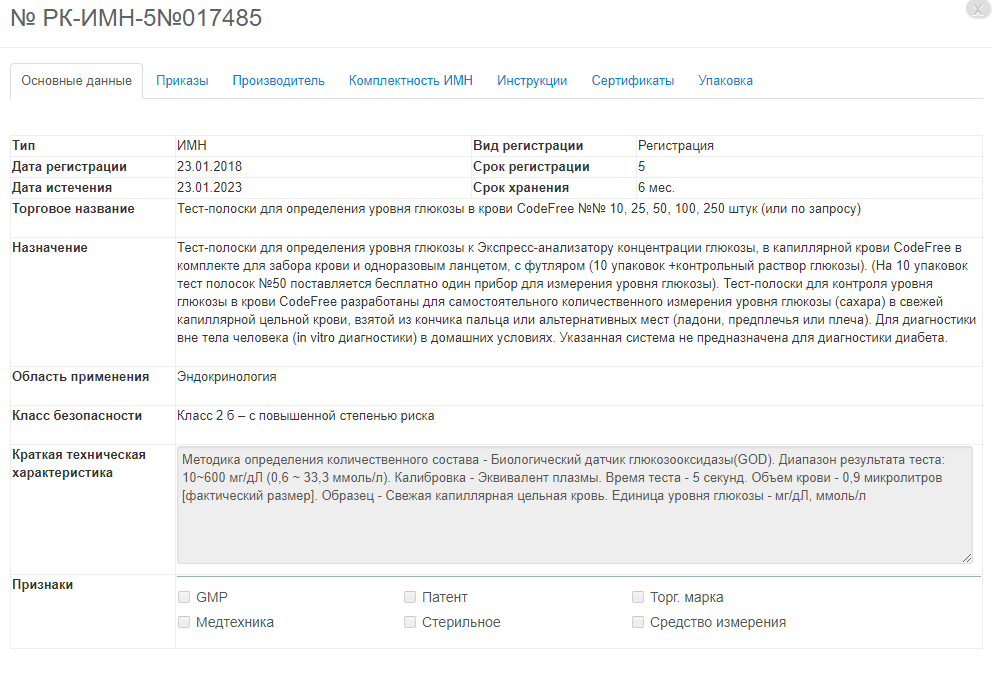Switch to the Приказы tab
Viewport: 993px width, 699px height.
click(x=182, y=81)
